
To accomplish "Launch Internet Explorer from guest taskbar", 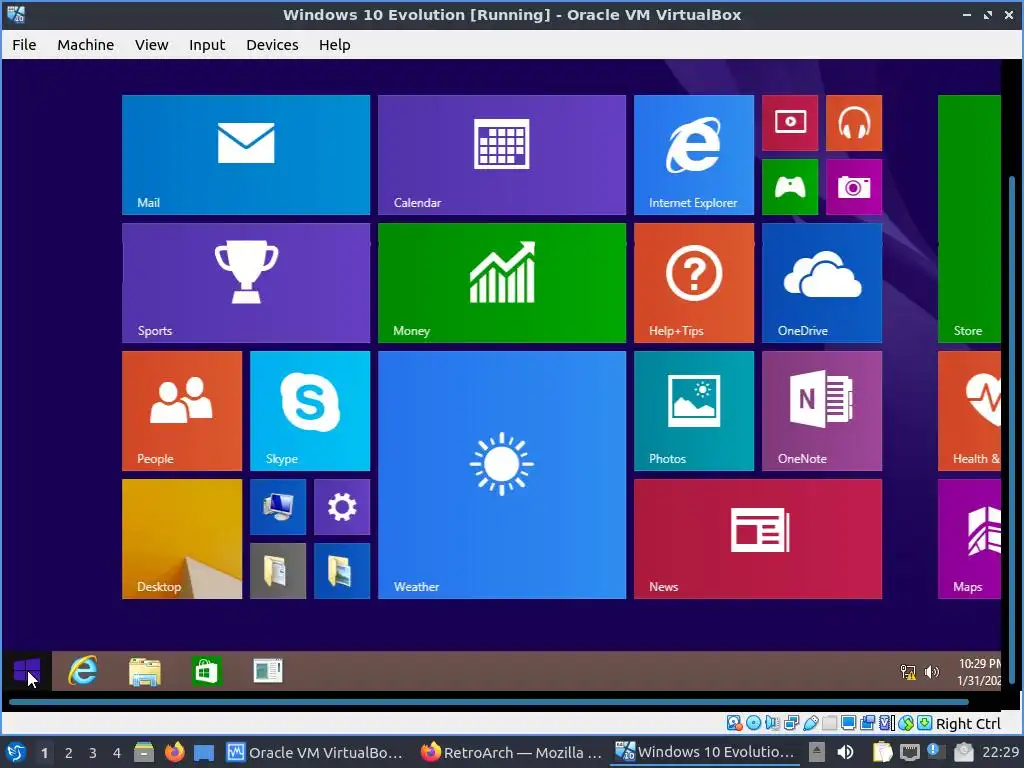I will point(83,671).
